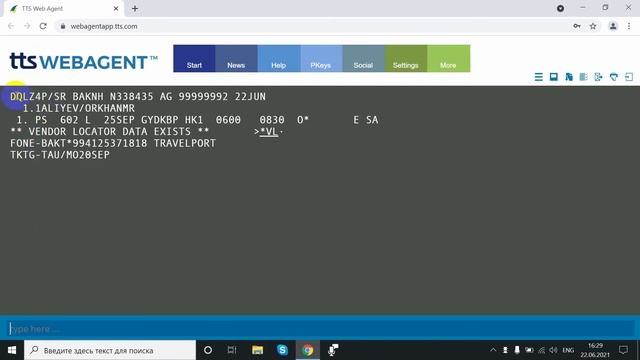Open Skype from taskbar
The width and height of the screenshot is (640, 360).
[282, 350]
